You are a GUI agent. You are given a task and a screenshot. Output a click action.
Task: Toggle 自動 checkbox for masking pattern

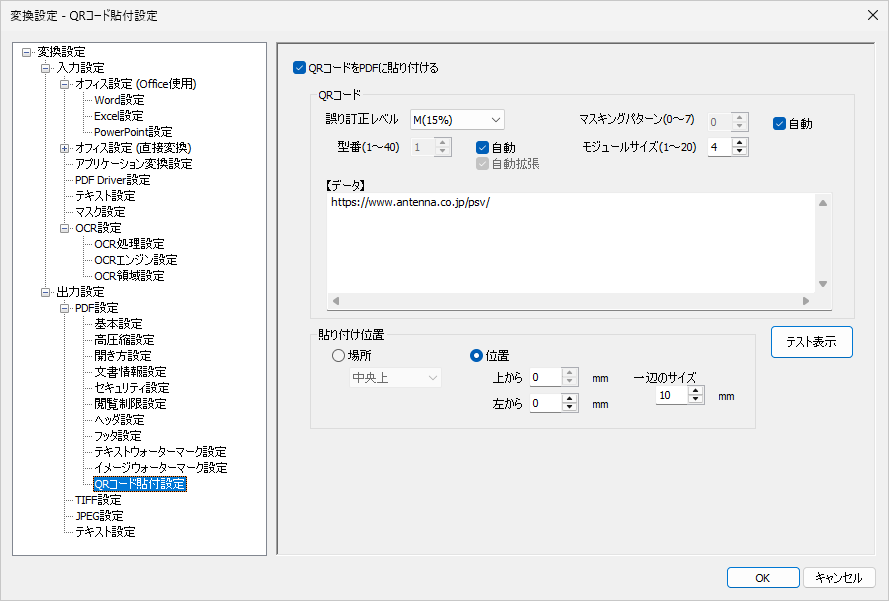[779, 124]
